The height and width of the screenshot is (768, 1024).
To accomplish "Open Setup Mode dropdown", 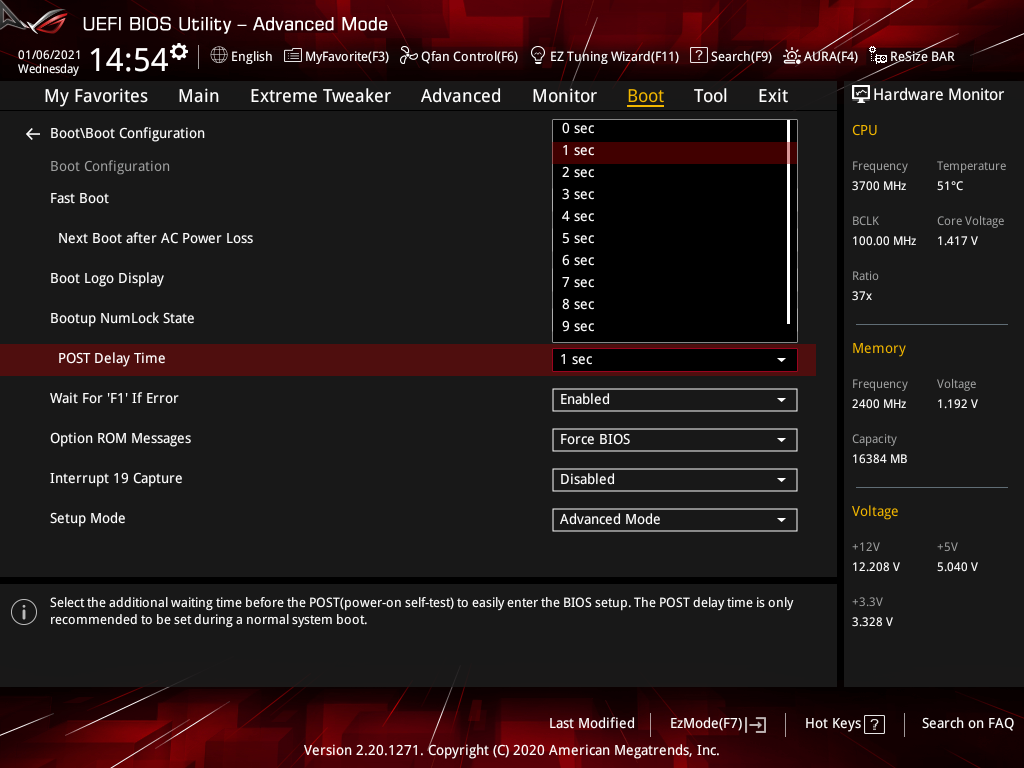I will point(675,520).
